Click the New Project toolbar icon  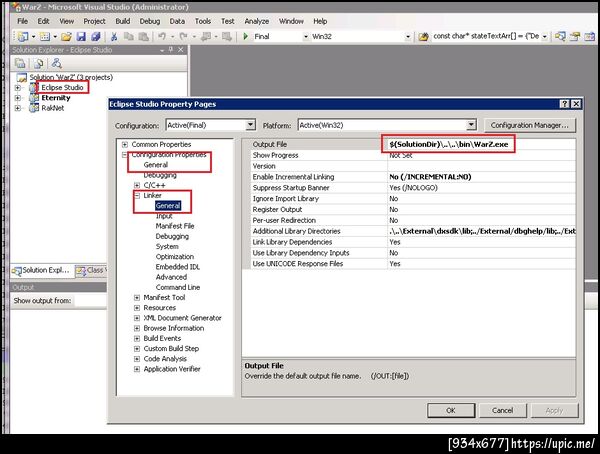(x=23, y=37)
